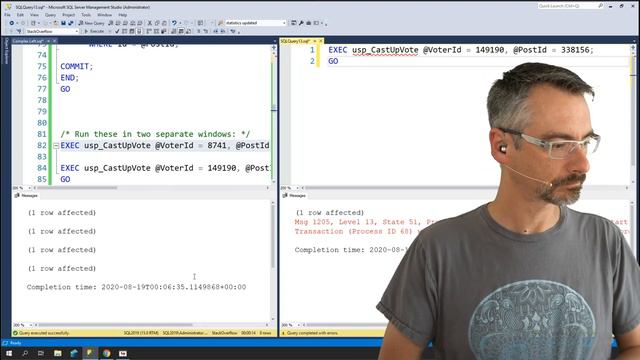Click 'Query completed with errors' status text
The image size is (640, 360).
coord(312,333)
